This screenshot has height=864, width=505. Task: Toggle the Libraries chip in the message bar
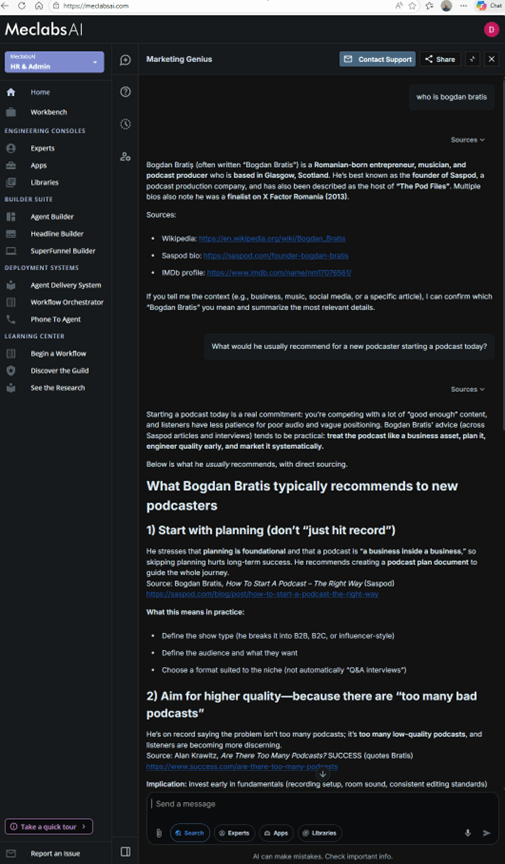(320, 833)
